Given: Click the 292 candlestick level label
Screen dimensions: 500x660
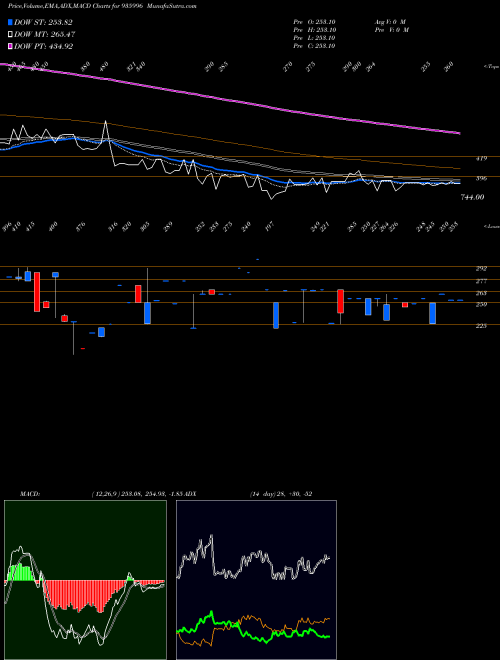Looking at the screenshot, I should [481, 268].
